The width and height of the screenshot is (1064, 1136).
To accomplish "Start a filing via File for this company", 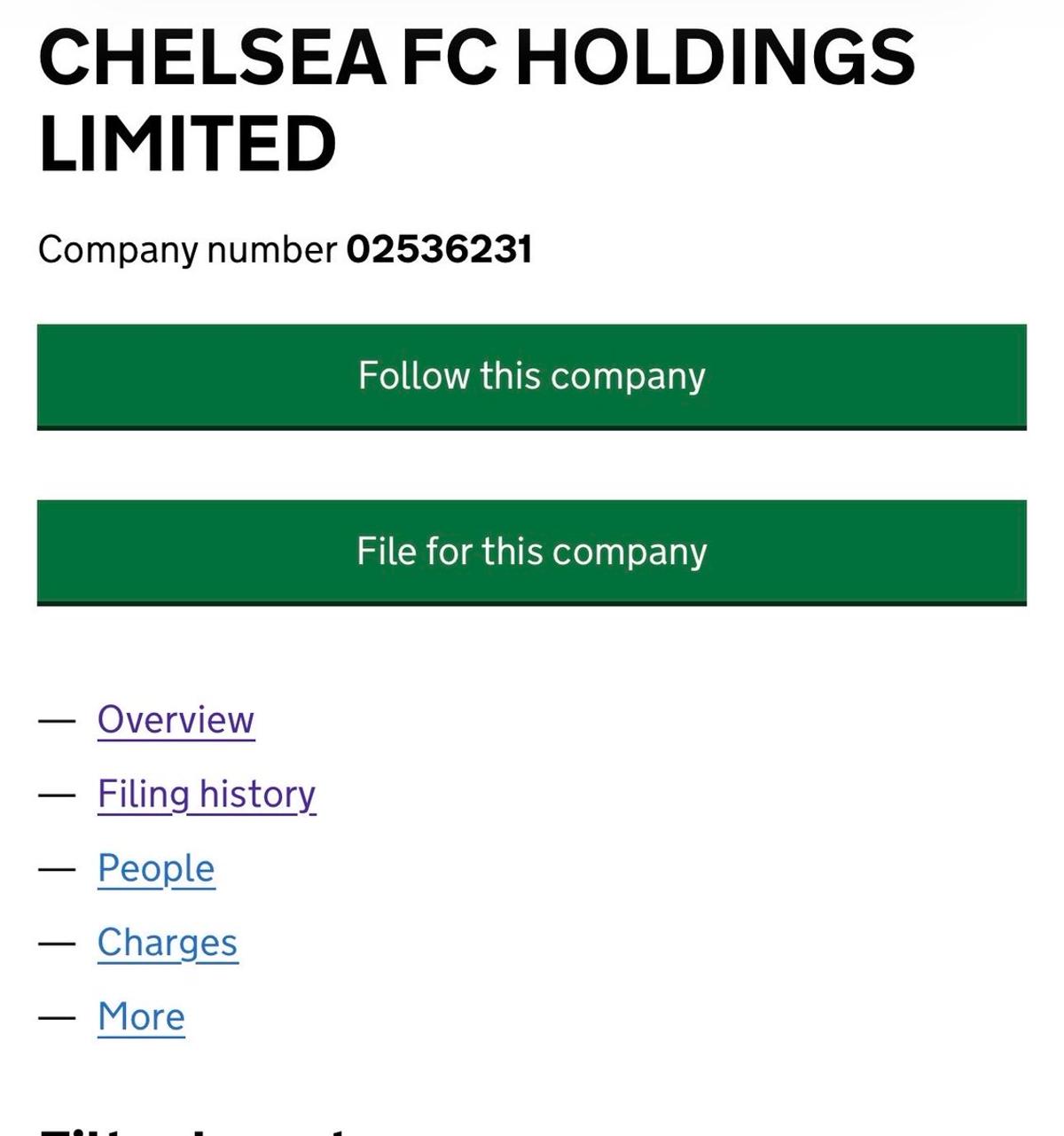I will coord(532,552).
